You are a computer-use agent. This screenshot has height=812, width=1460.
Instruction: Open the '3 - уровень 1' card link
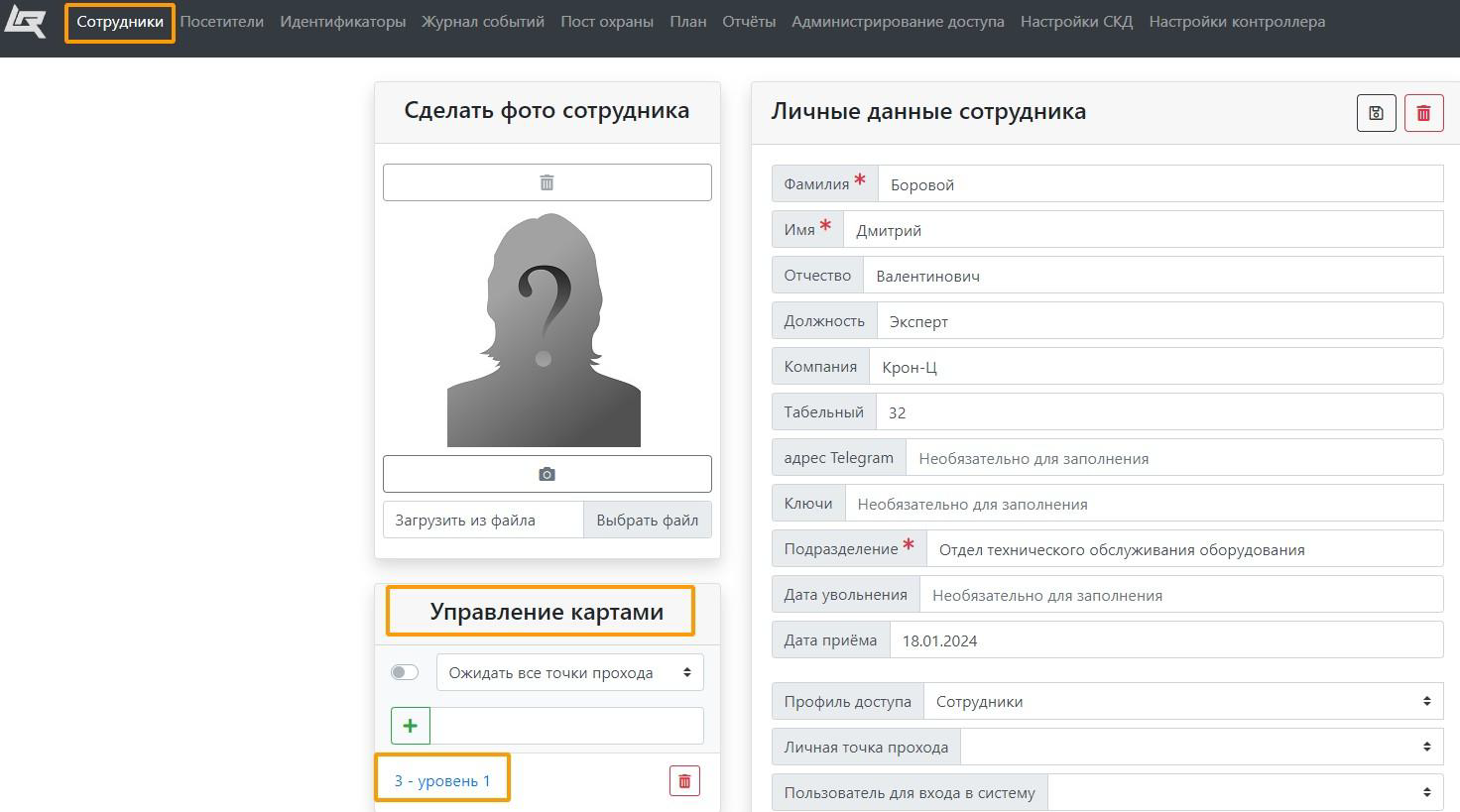pyautogui.click(x=442, y=781)
